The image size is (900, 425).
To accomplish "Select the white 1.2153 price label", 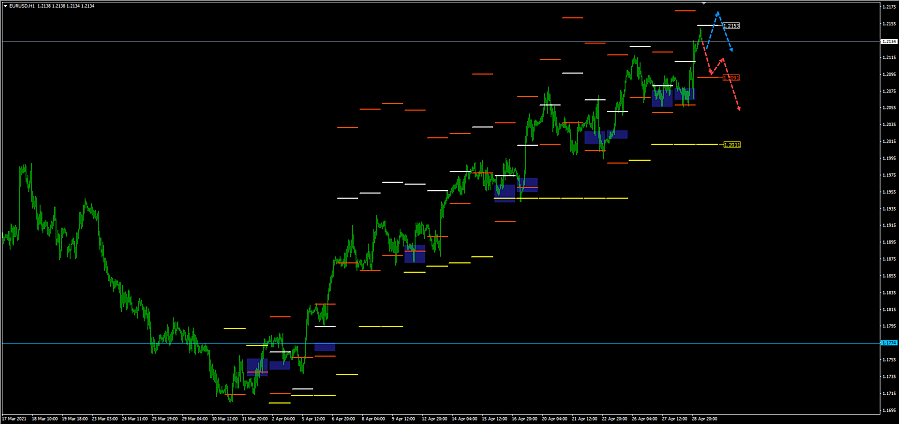I will [x=731, y=26].
